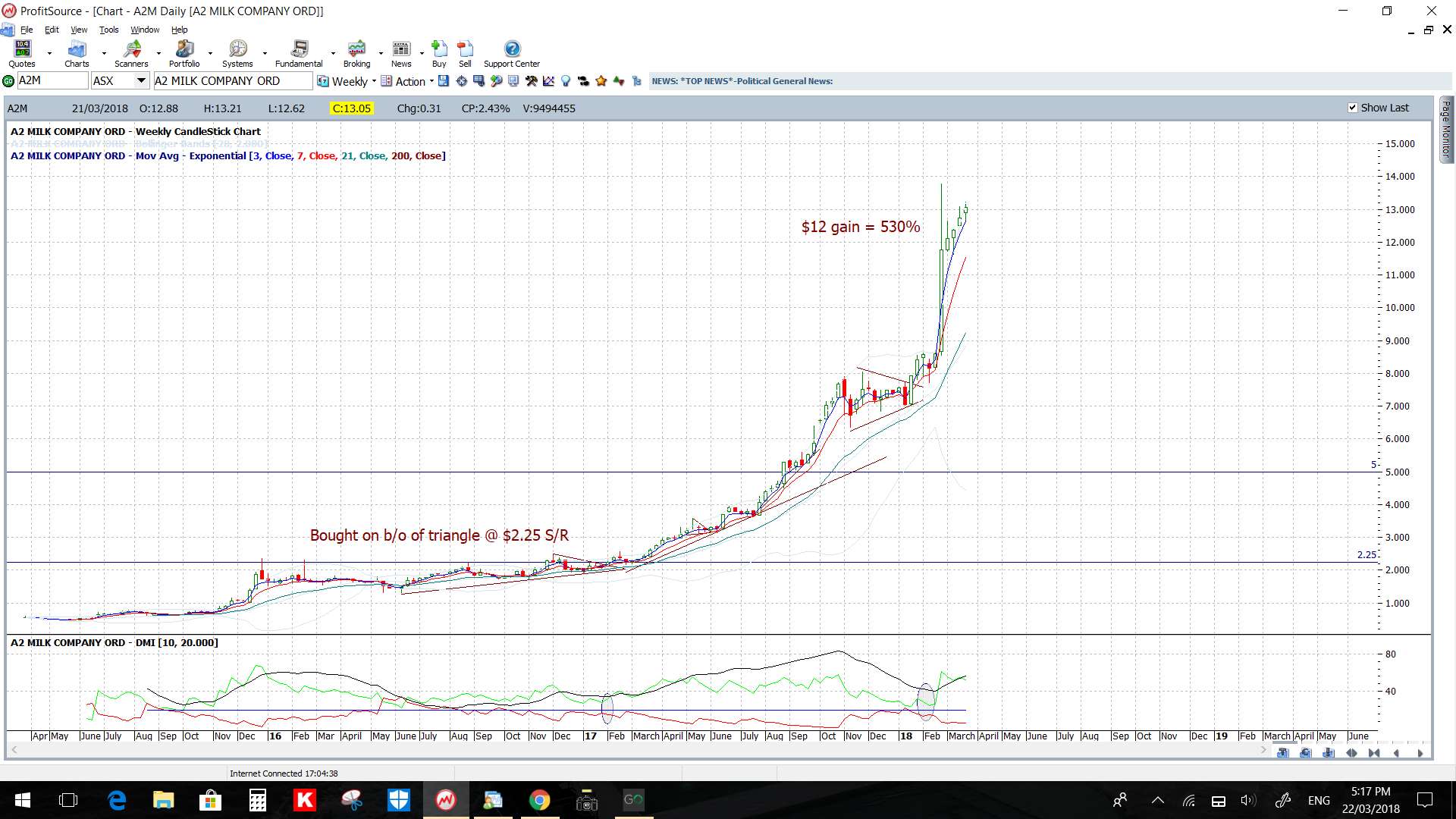This screenshot has width=1456, height=819.
Task: Open the Action dropdown menu
Action: click(x=408, y=81)
